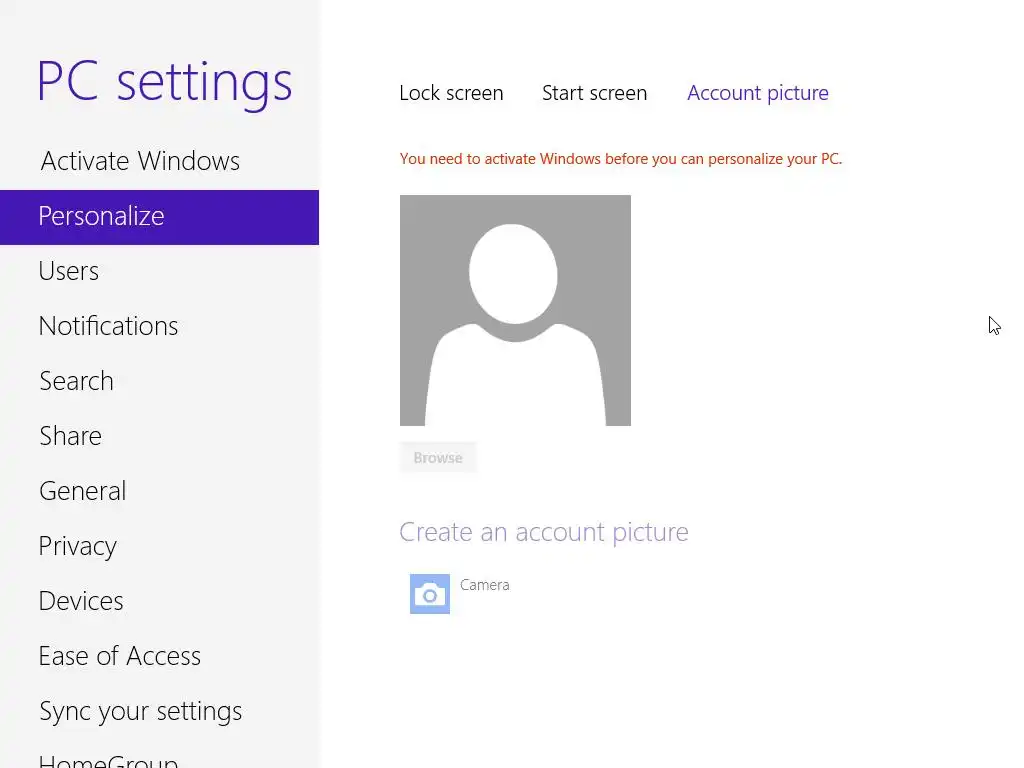Open HomeGroup settings

[x=108, y=760]
